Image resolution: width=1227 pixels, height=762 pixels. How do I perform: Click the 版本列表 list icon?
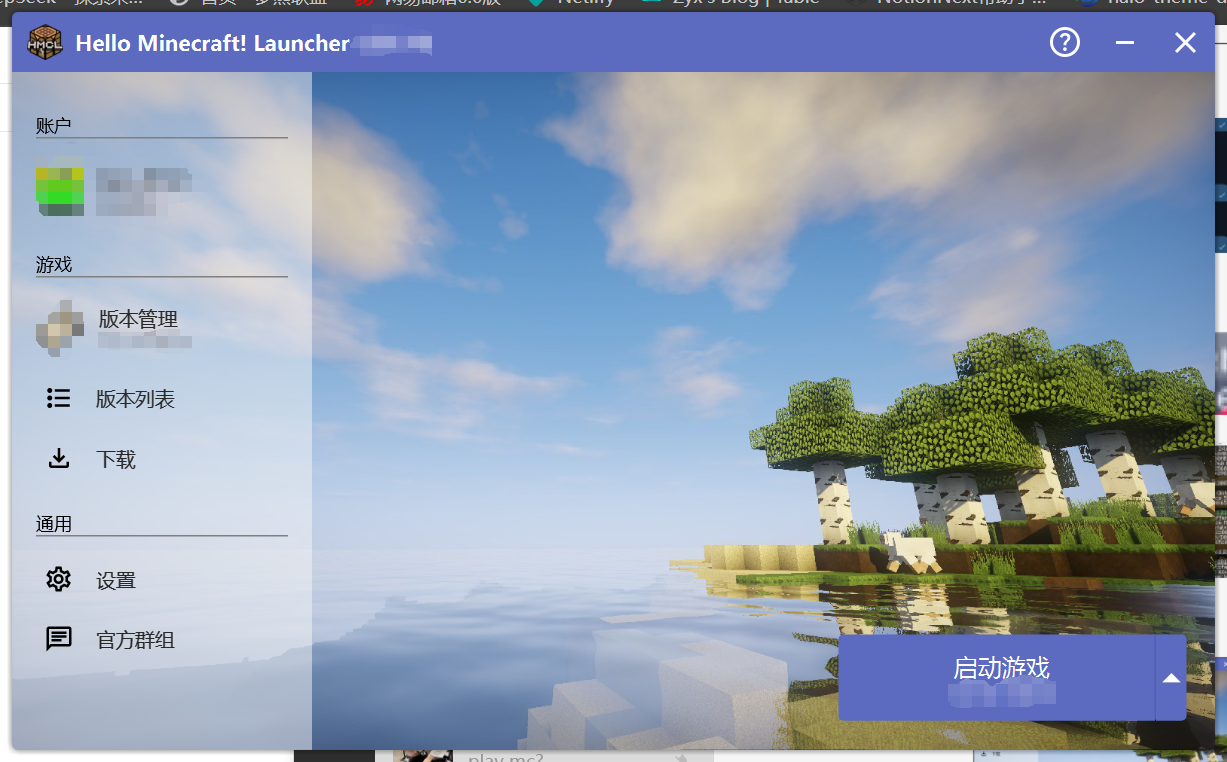point(59,398)
